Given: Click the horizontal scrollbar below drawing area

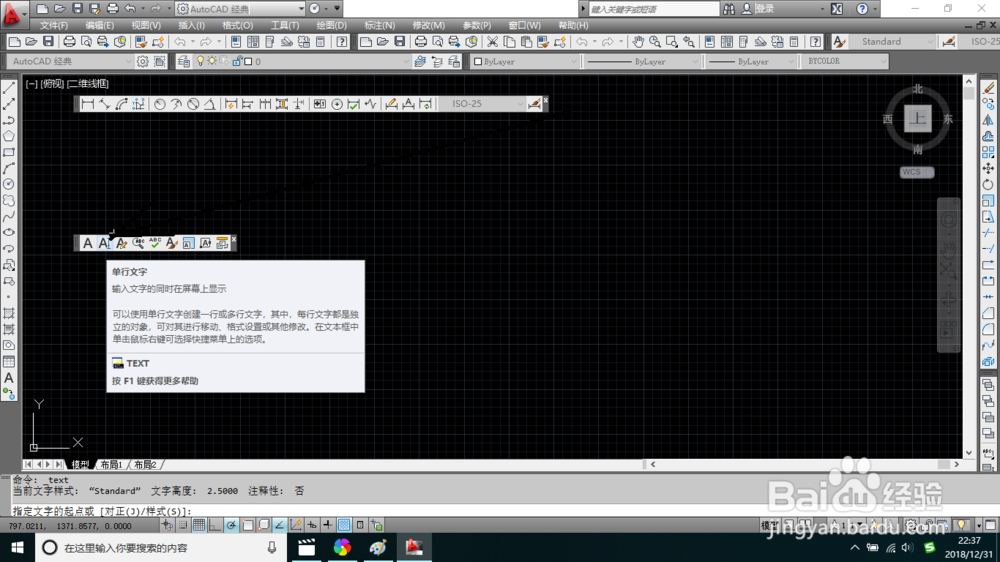Looking at the screenshot, I should [x=804, y=464].
